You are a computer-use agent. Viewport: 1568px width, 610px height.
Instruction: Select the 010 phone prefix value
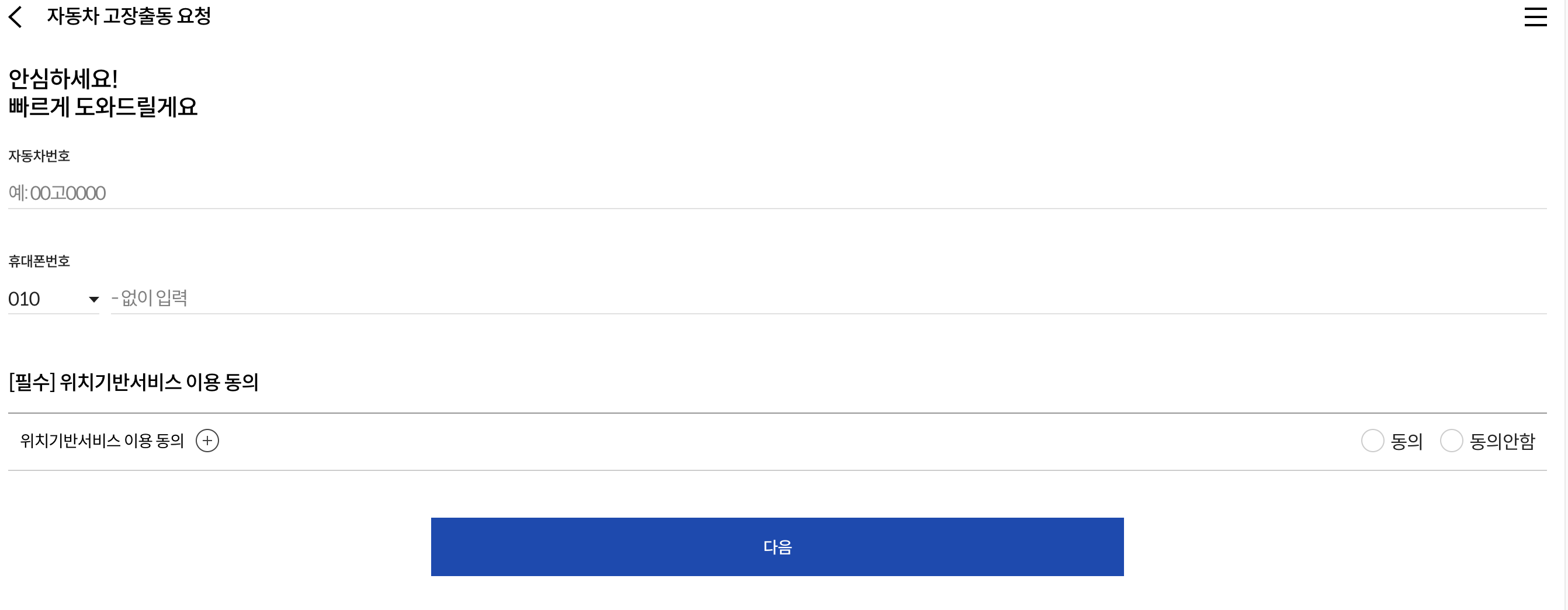pos(25,300)
